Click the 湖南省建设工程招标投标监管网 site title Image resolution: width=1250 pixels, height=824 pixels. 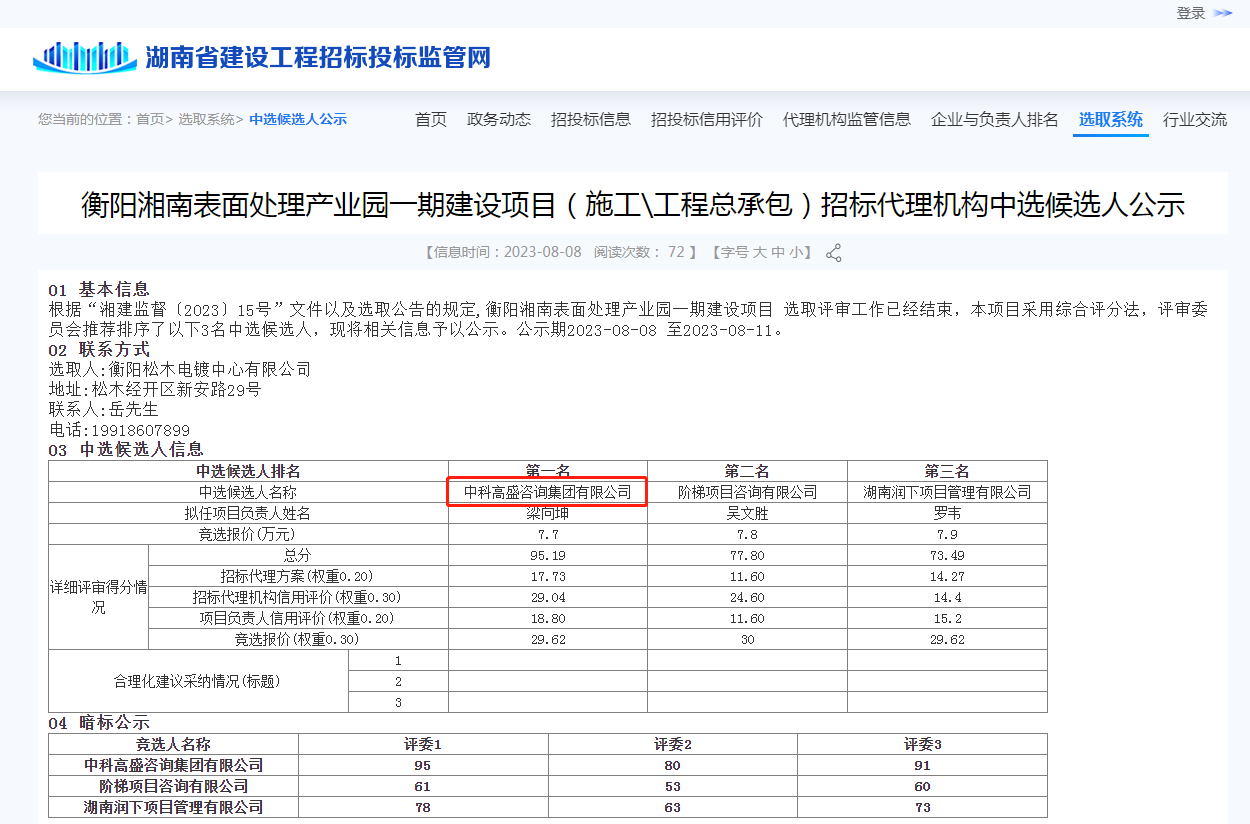pyautogui.click(x=318, y=57)
